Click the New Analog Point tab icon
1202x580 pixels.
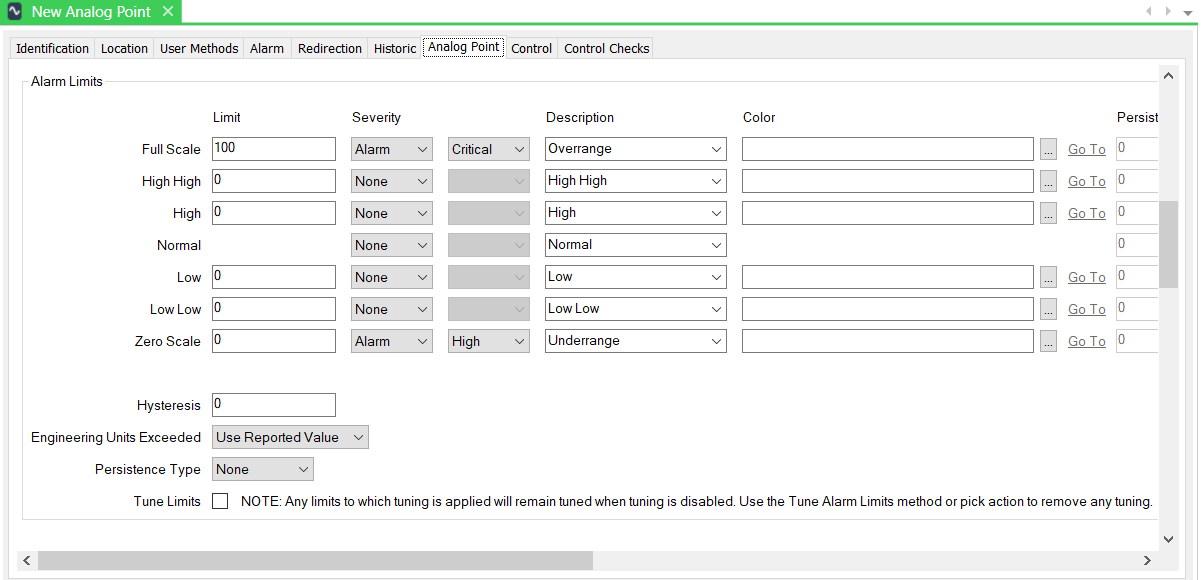pyautogui.click(x=15, y=12)
